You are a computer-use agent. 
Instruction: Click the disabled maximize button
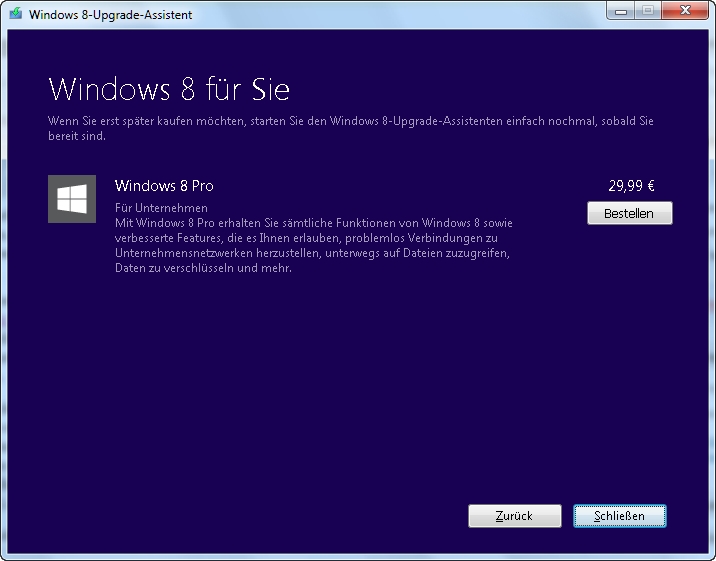(x=648, y=10)
